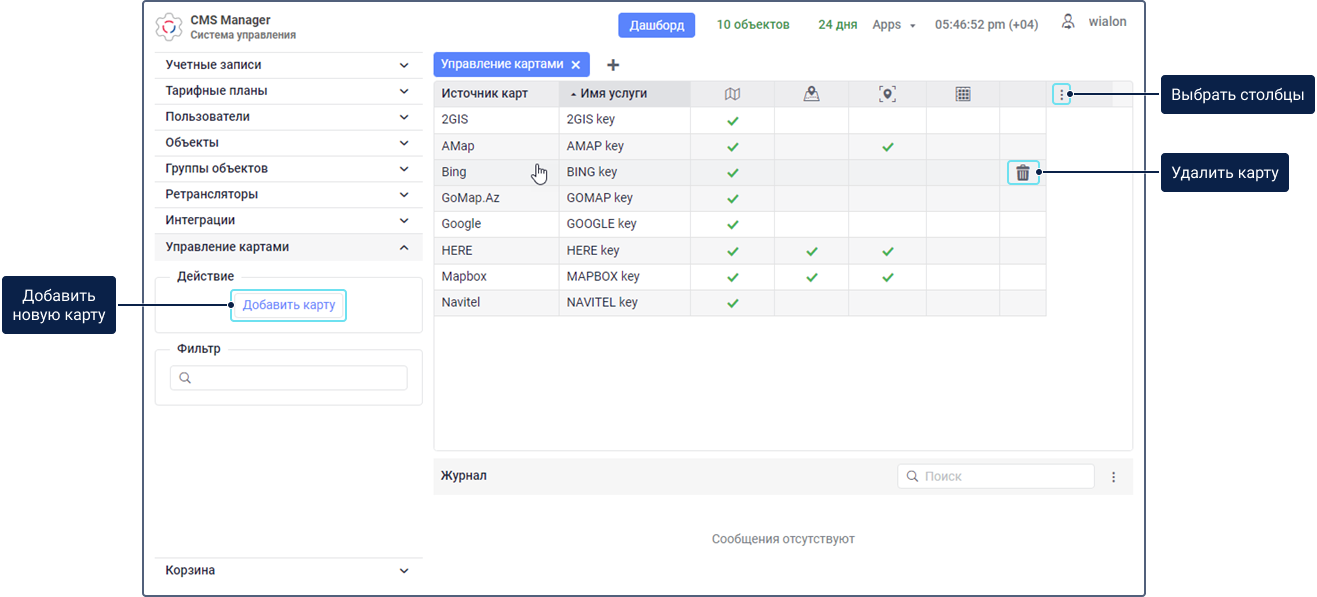Screen dimensions: 1317x597
Task: Click the wialon user profile icon
Action: point(1069,22)
